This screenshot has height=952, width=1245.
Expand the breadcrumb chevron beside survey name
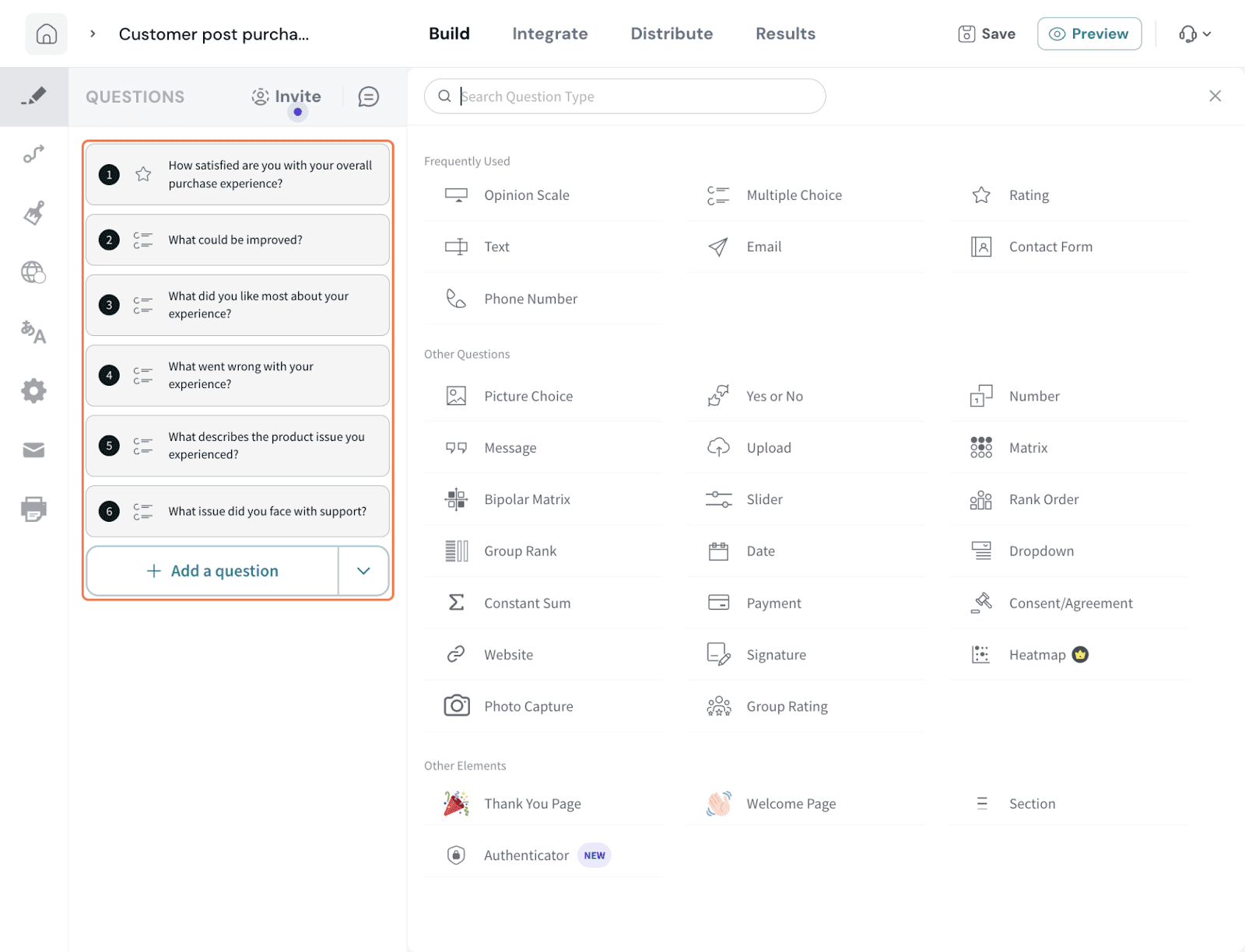coord(93,34)
